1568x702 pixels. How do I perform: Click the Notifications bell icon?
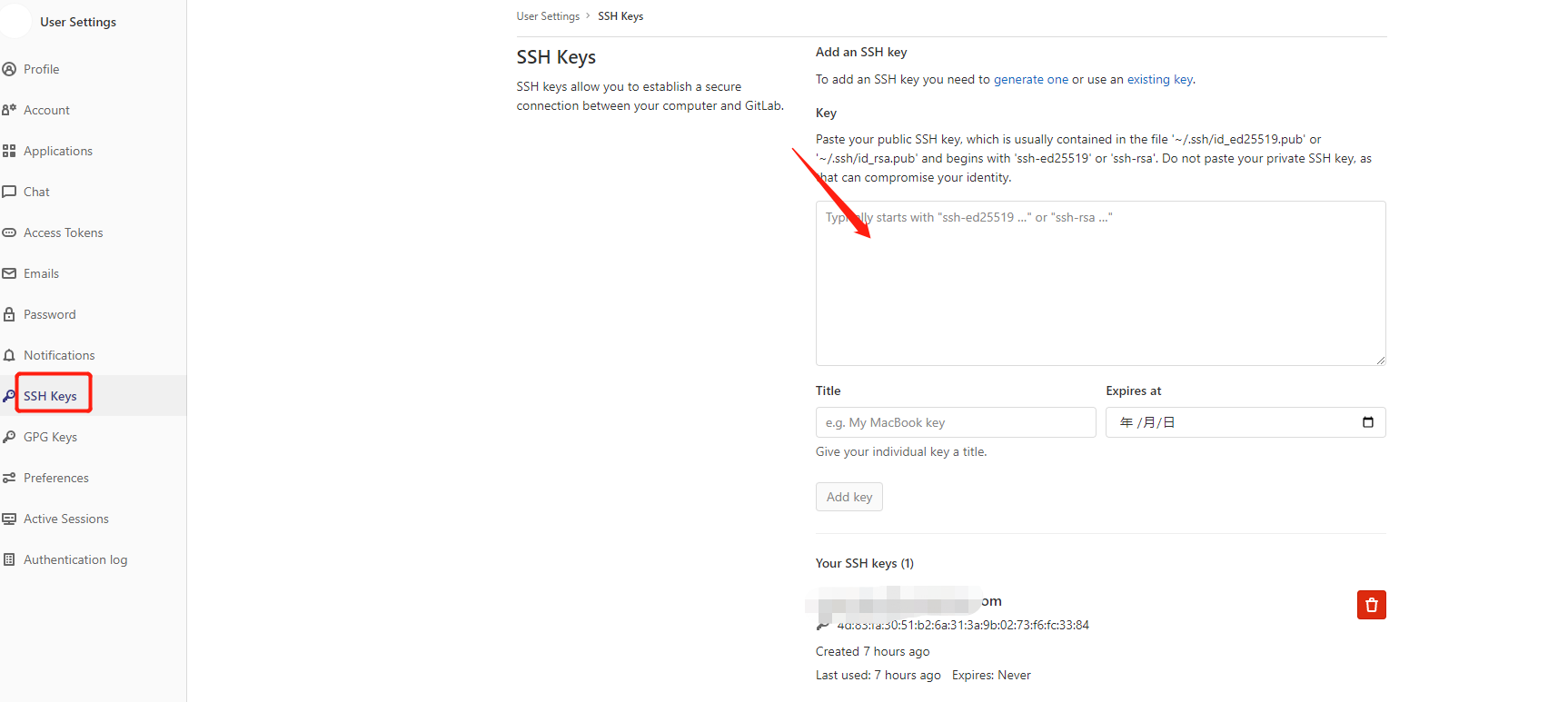click(x=9, y=355)
